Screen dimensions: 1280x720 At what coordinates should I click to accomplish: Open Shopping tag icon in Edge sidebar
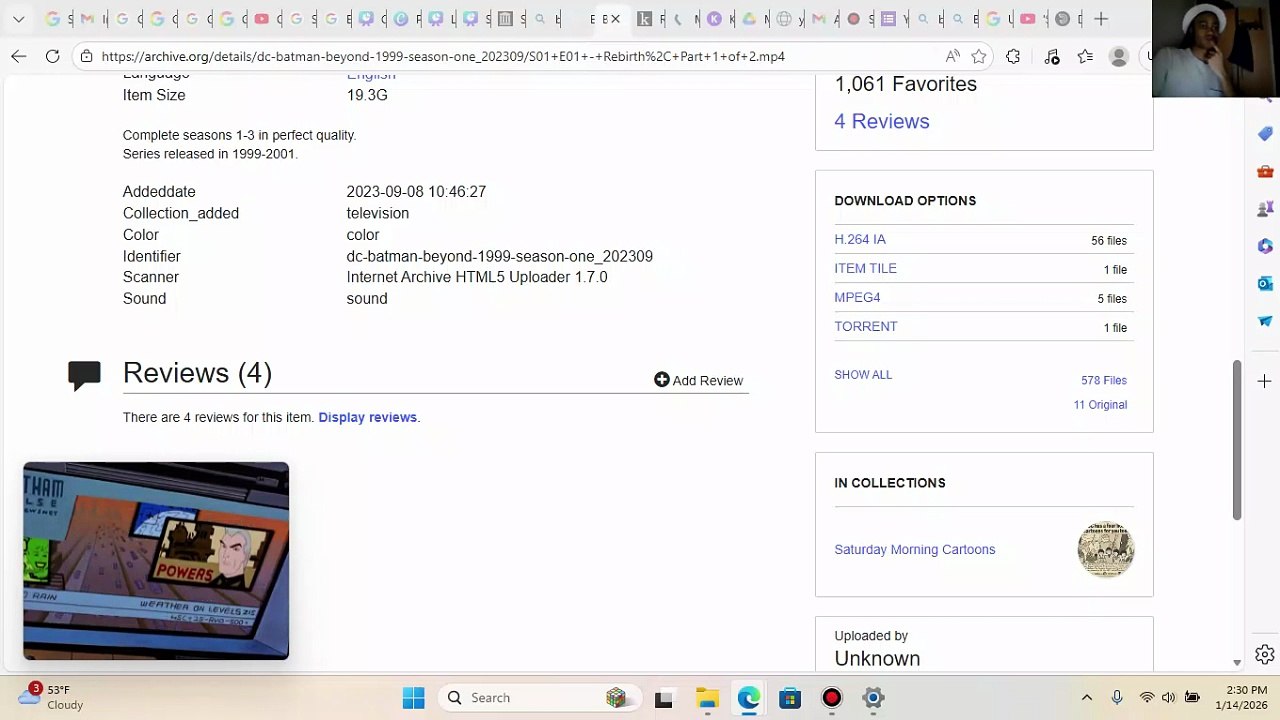click(1265, 134)
